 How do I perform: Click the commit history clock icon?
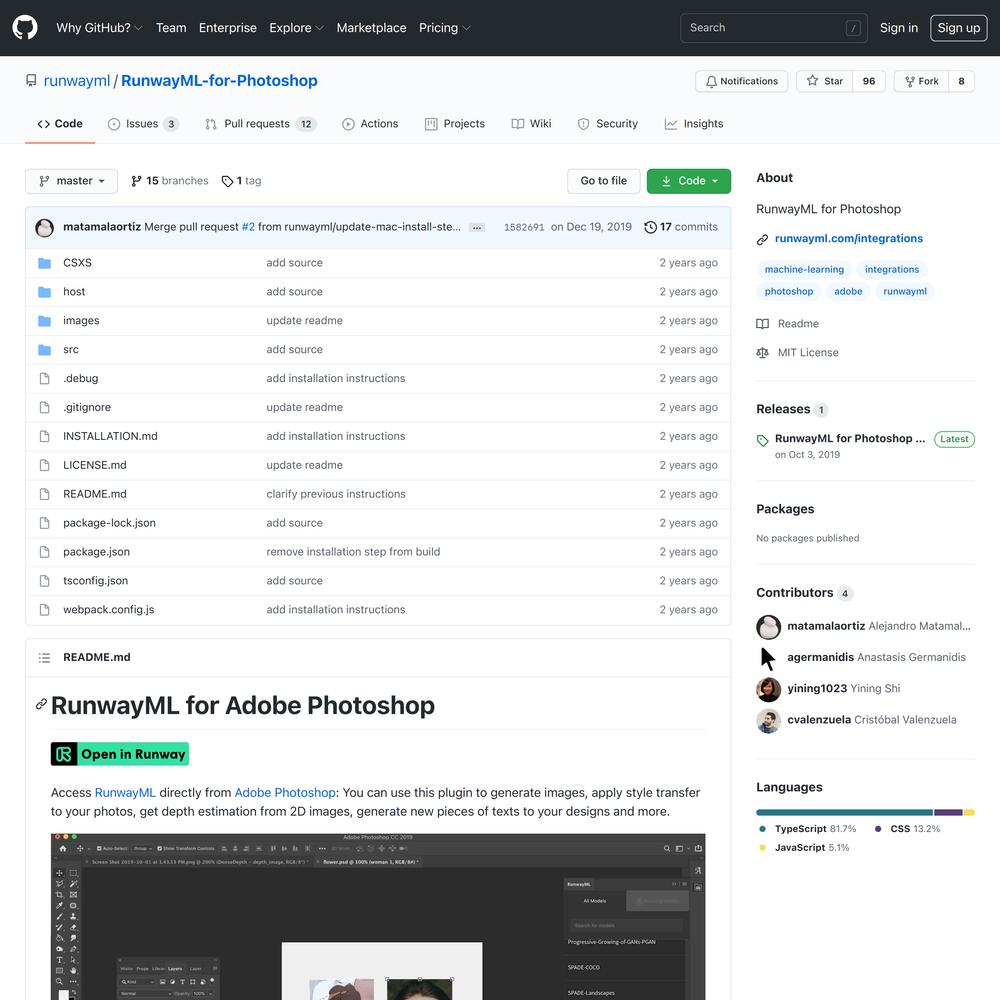click(650, 227)
